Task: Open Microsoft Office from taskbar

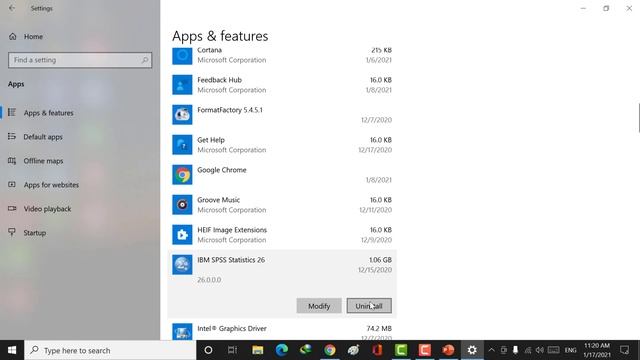Action: coord(377,350)
